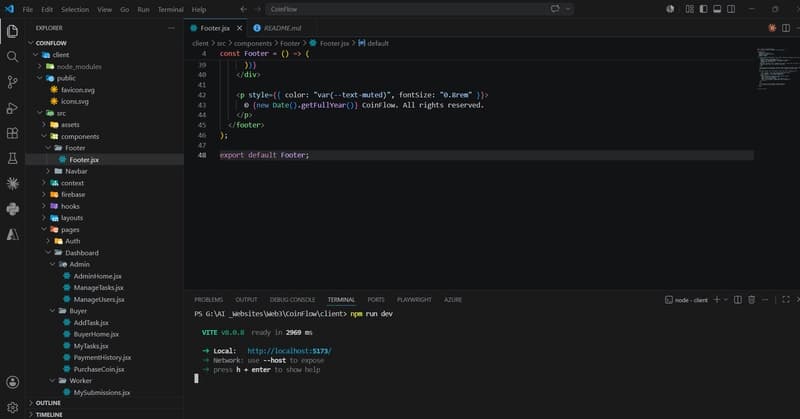Click the components breadcrumb segment

tap(253, 43)
